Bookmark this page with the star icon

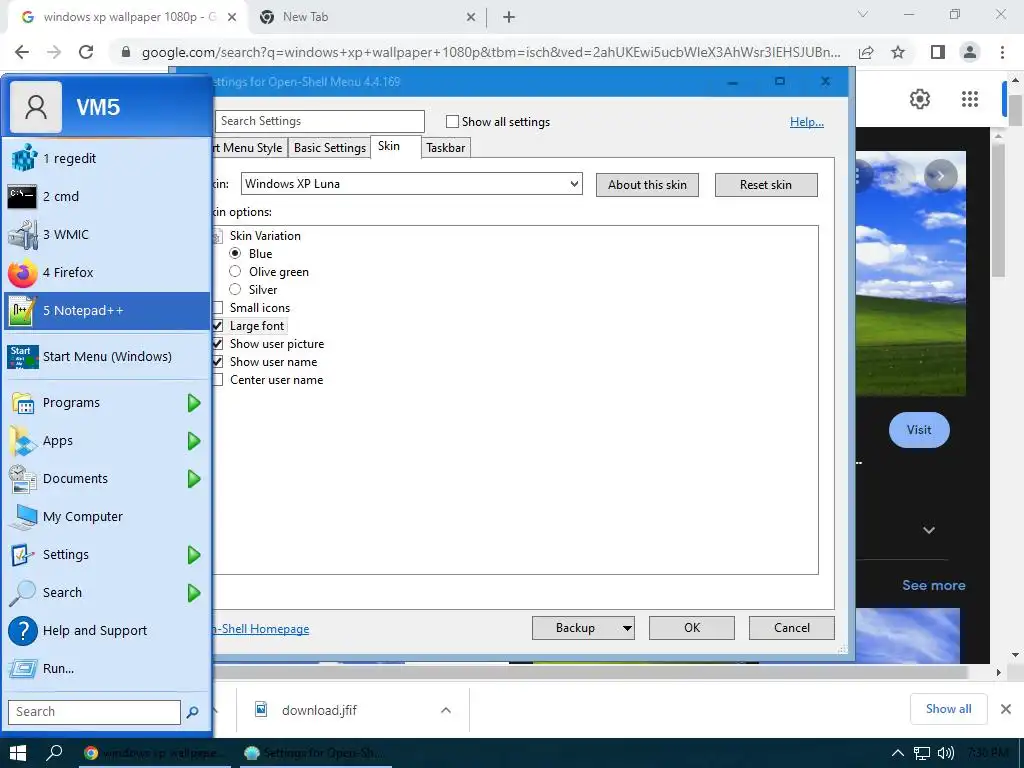[x=898, y=52]
